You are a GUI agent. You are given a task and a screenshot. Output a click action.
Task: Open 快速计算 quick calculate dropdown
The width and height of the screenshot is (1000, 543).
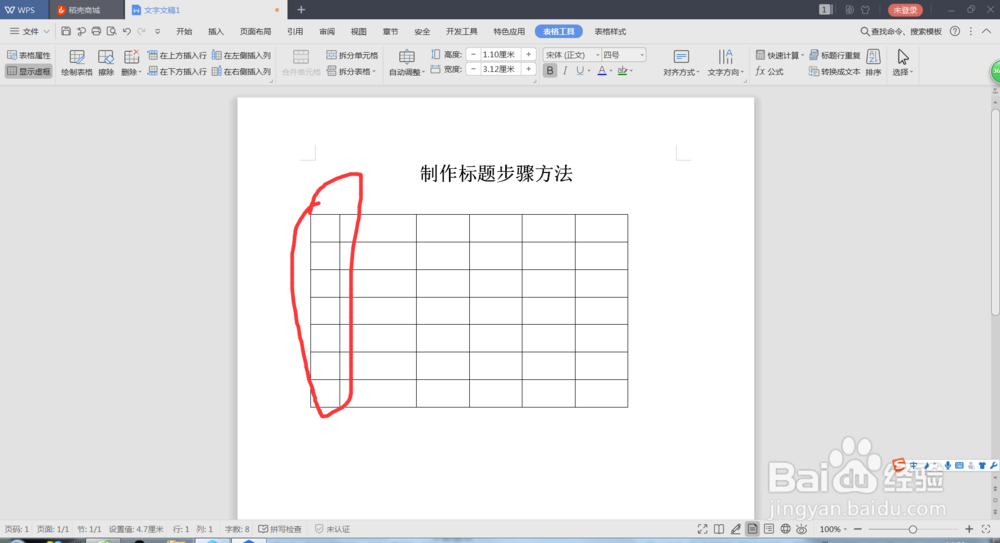[x=779, y=56]
